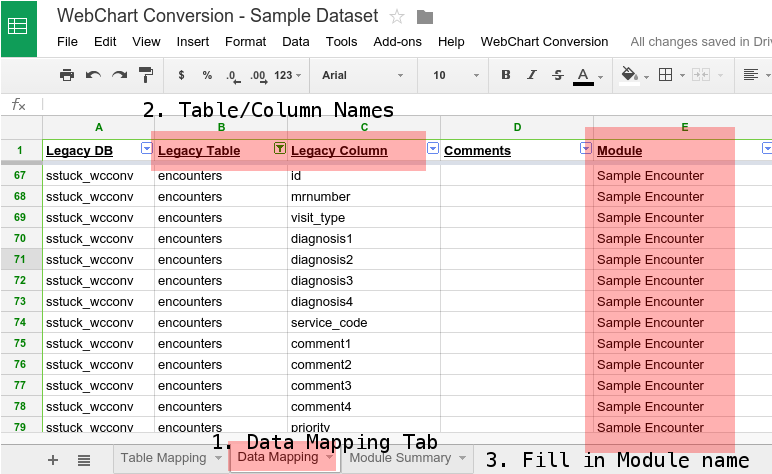Undo the last action
This screenshot has height=474, width=772.
coord(93,75)
